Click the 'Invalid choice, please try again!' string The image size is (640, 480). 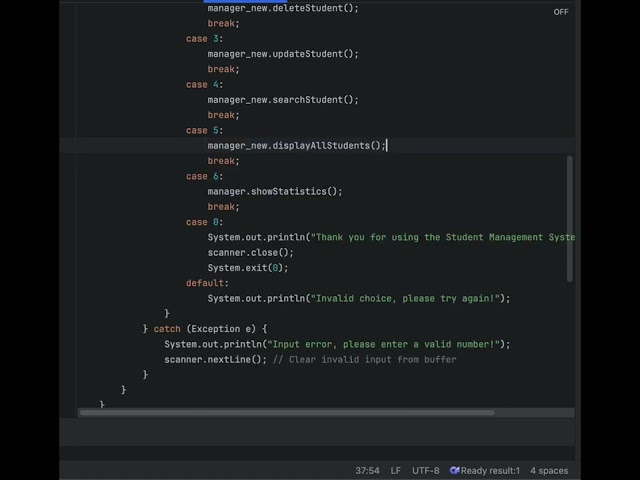point(405,298)
